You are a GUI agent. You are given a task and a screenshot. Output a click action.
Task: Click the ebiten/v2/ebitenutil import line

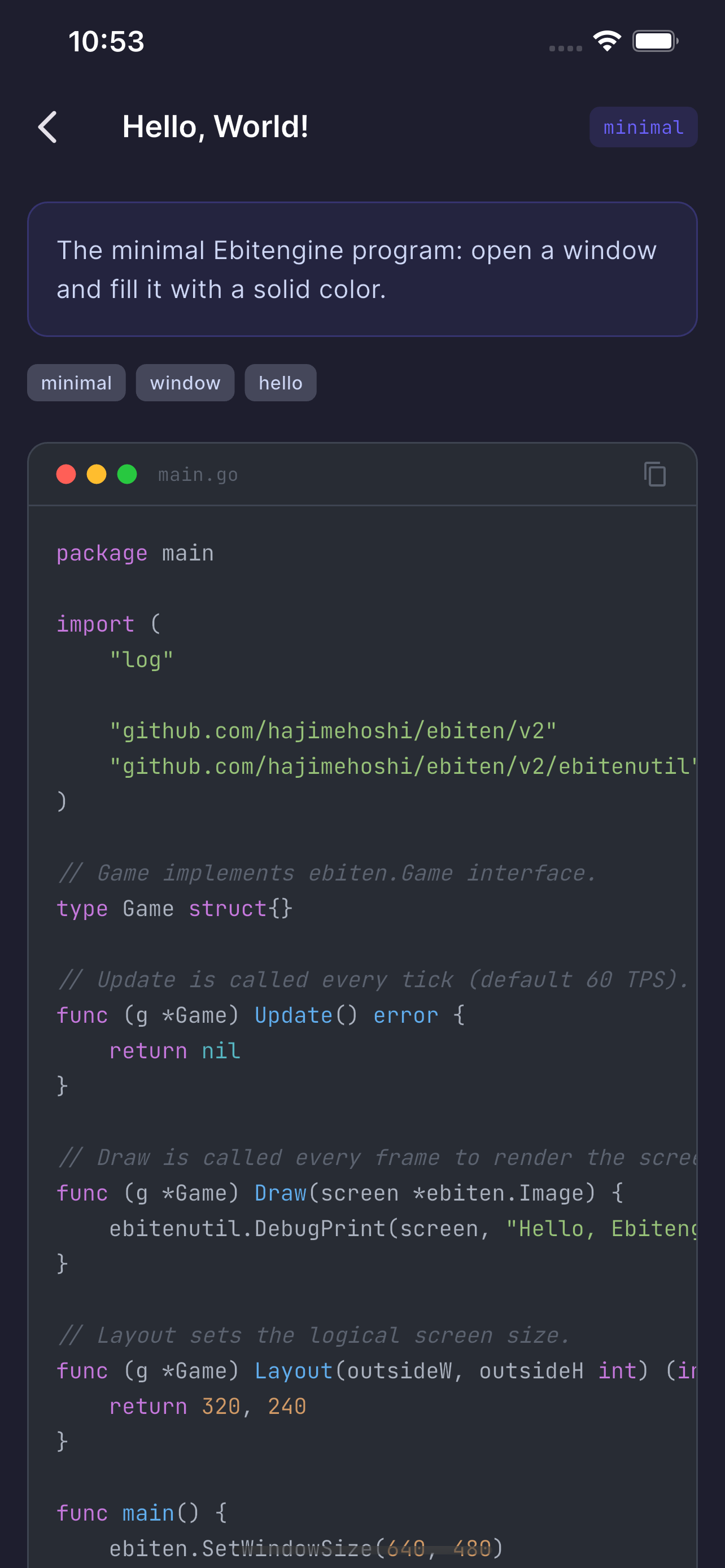402,767
